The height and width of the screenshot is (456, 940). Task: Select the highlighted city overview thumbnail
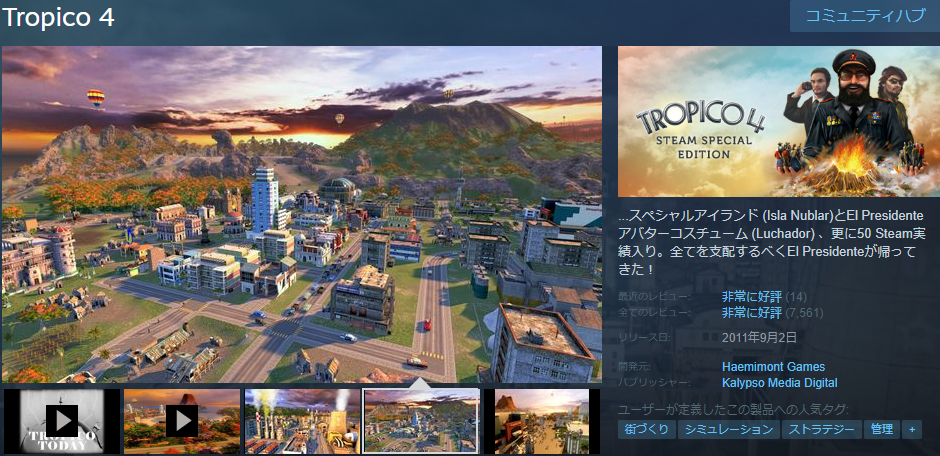[421, 421]
